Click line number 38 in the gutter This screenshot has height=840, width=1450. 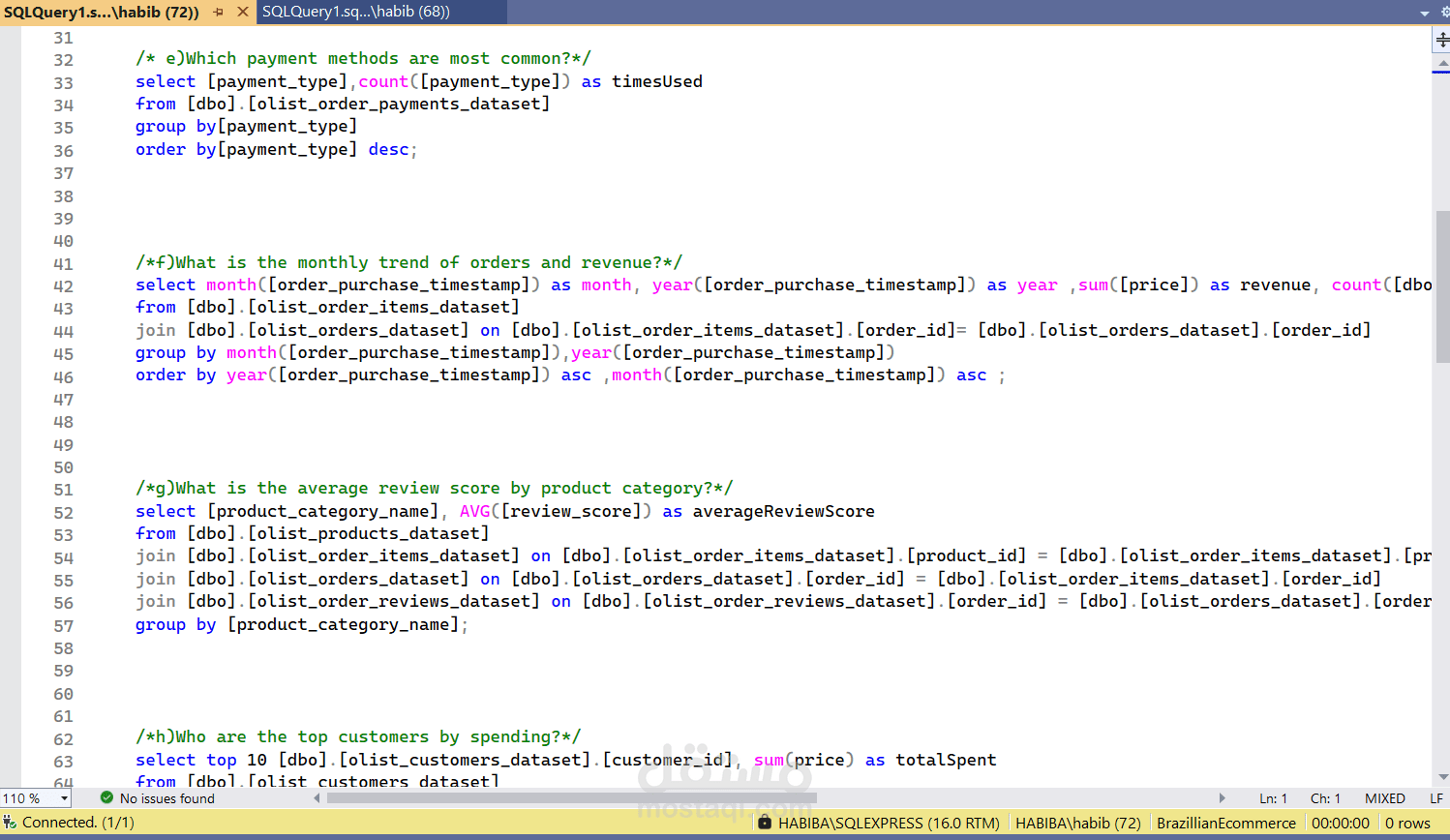(63, 196)
